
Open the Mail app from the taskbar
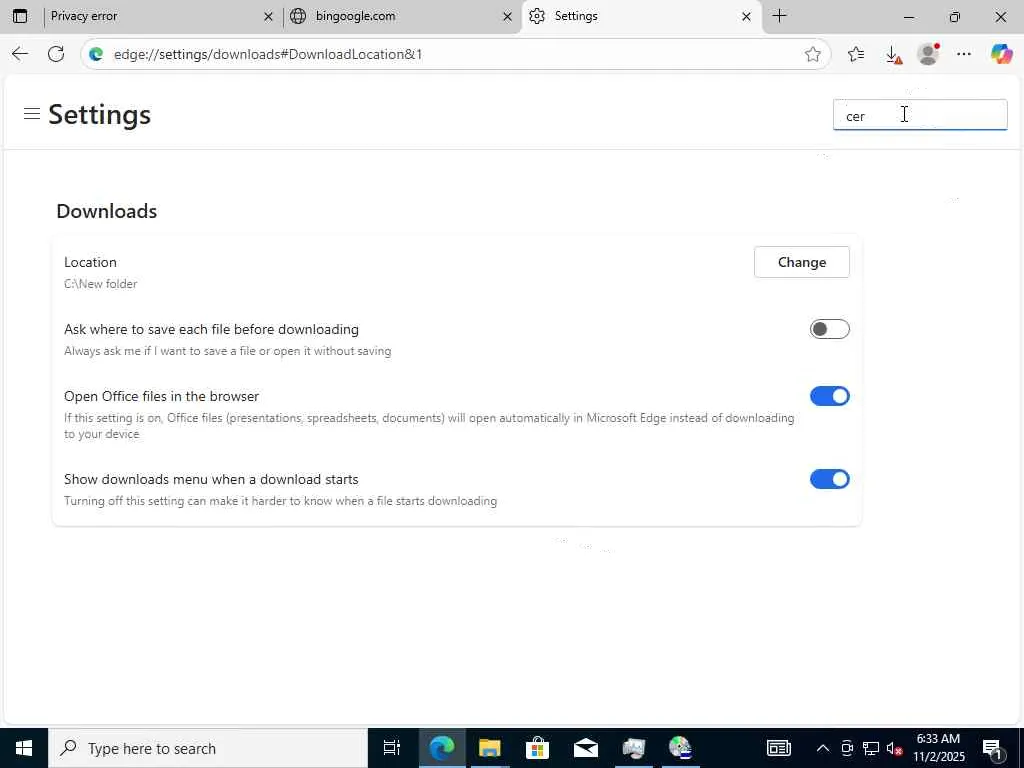586,748
